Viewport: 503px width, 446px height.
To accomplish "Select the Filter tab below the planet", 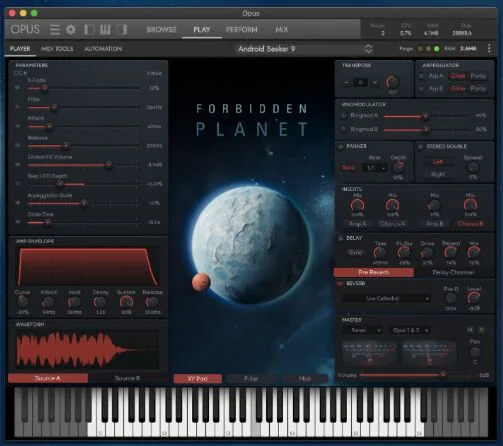I will click(x=251, y=379).
